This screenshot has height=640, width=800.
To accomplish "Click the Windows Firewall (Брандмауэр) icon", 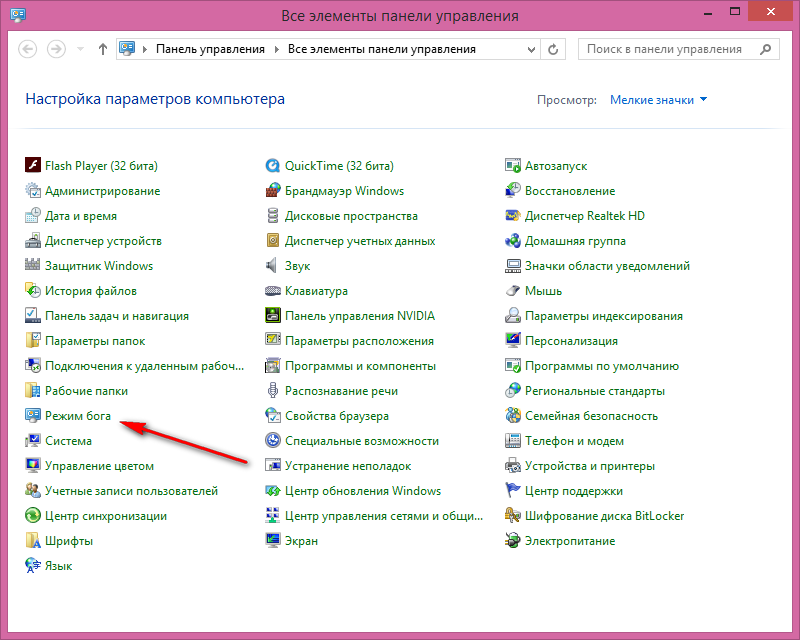I will (x=273, y=190).
